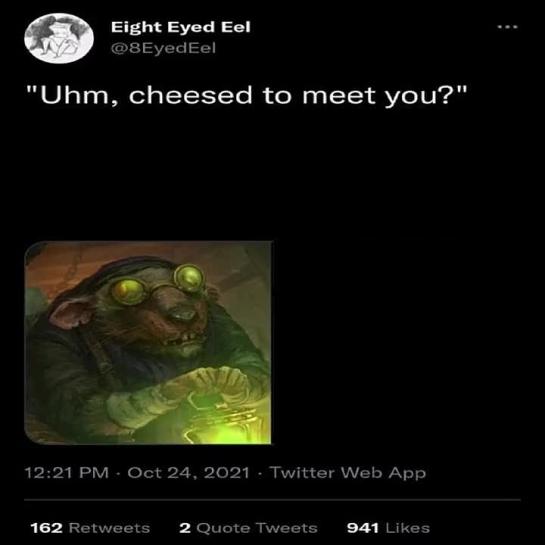
Task: Open the Twitter Web App source link
Action: 348,473
